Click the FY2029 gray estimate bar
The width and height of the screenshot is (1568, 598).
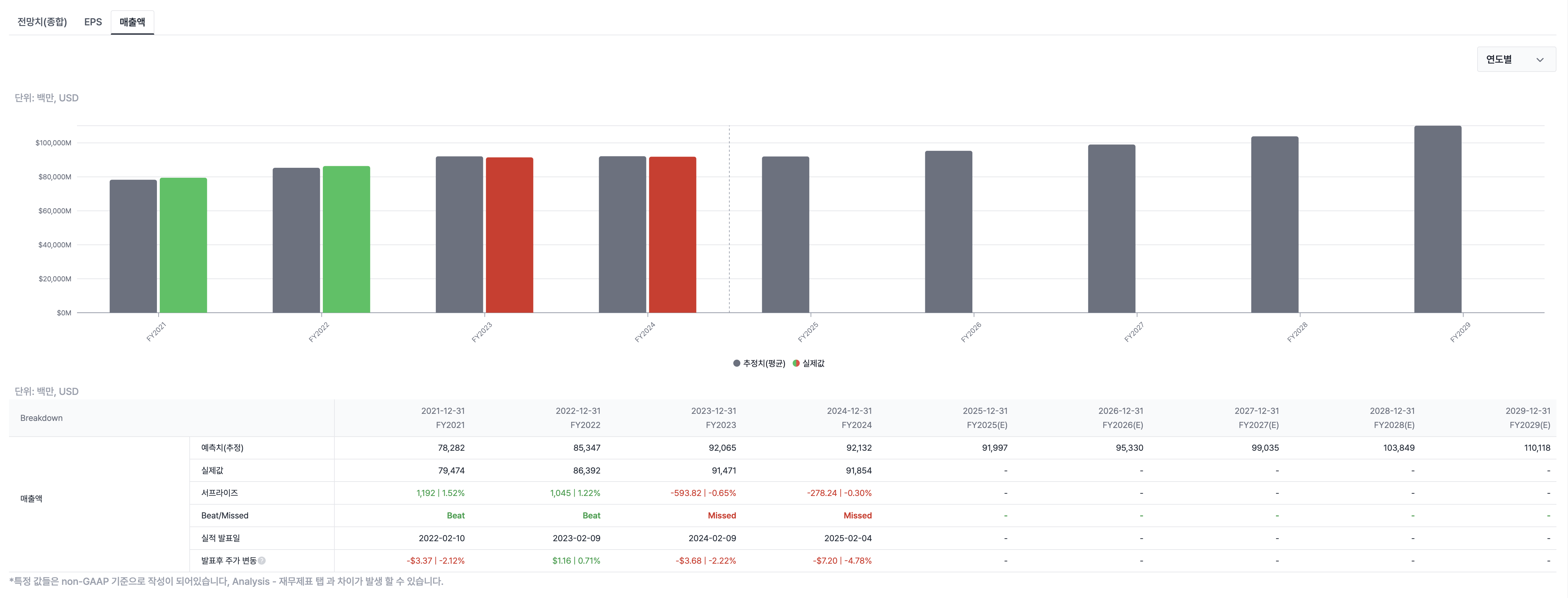click(1437, 219)
